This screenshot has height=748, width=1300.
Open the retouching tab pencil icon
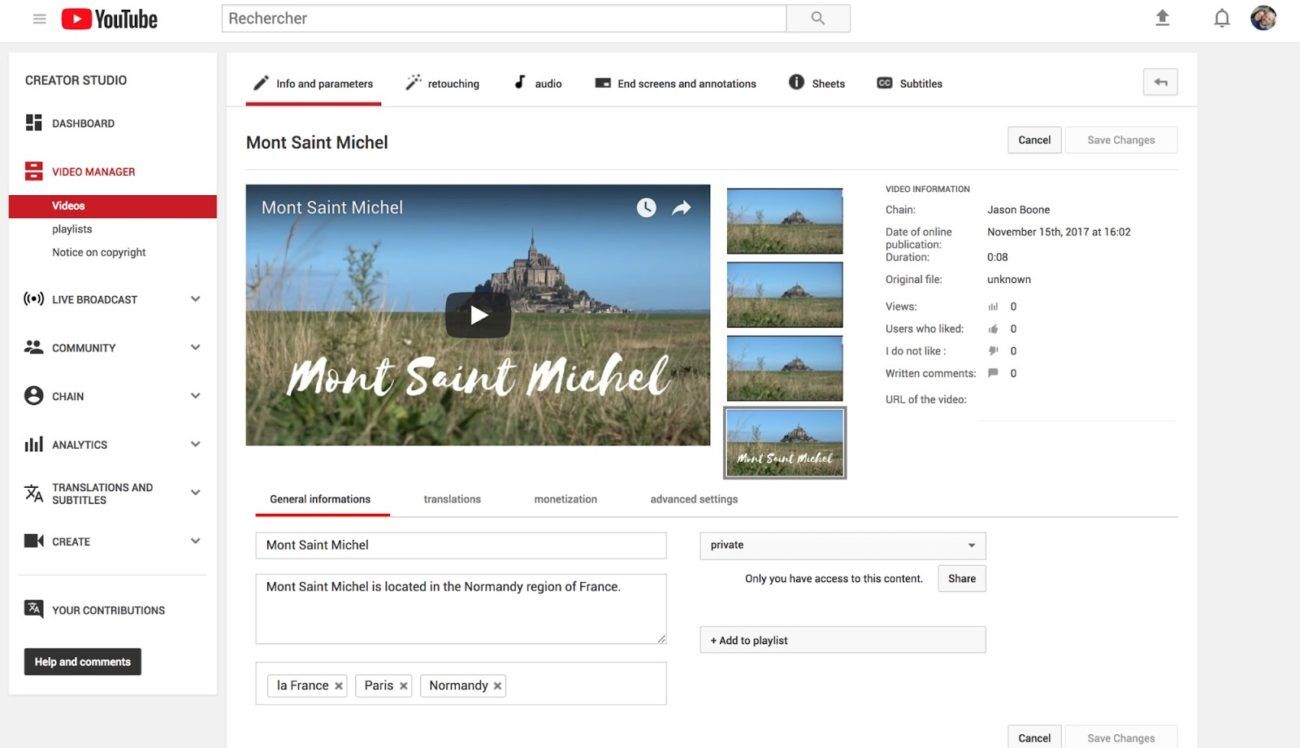[x=413, y=83]
